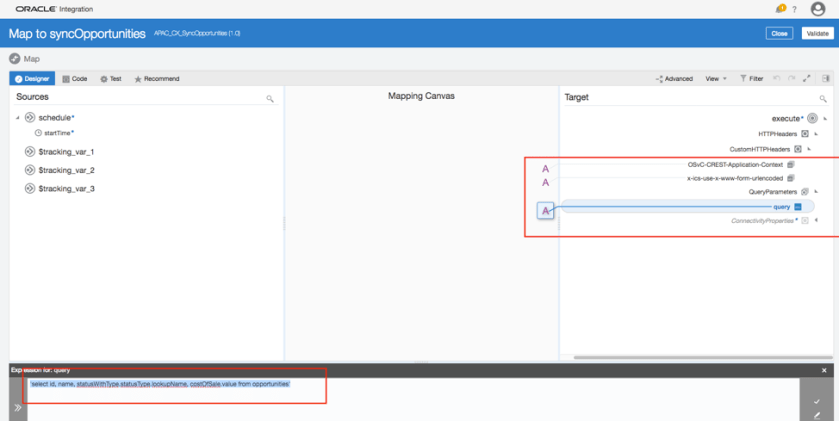Collapse the schedule source node
This screenshot has height=421, width=839.
pos(17,118)
